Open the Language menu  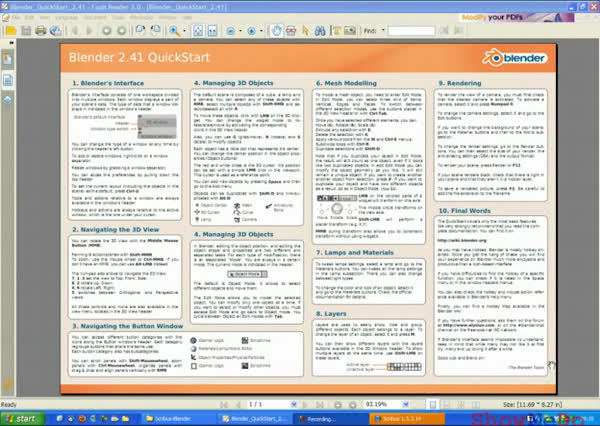(x=67, y=18)
